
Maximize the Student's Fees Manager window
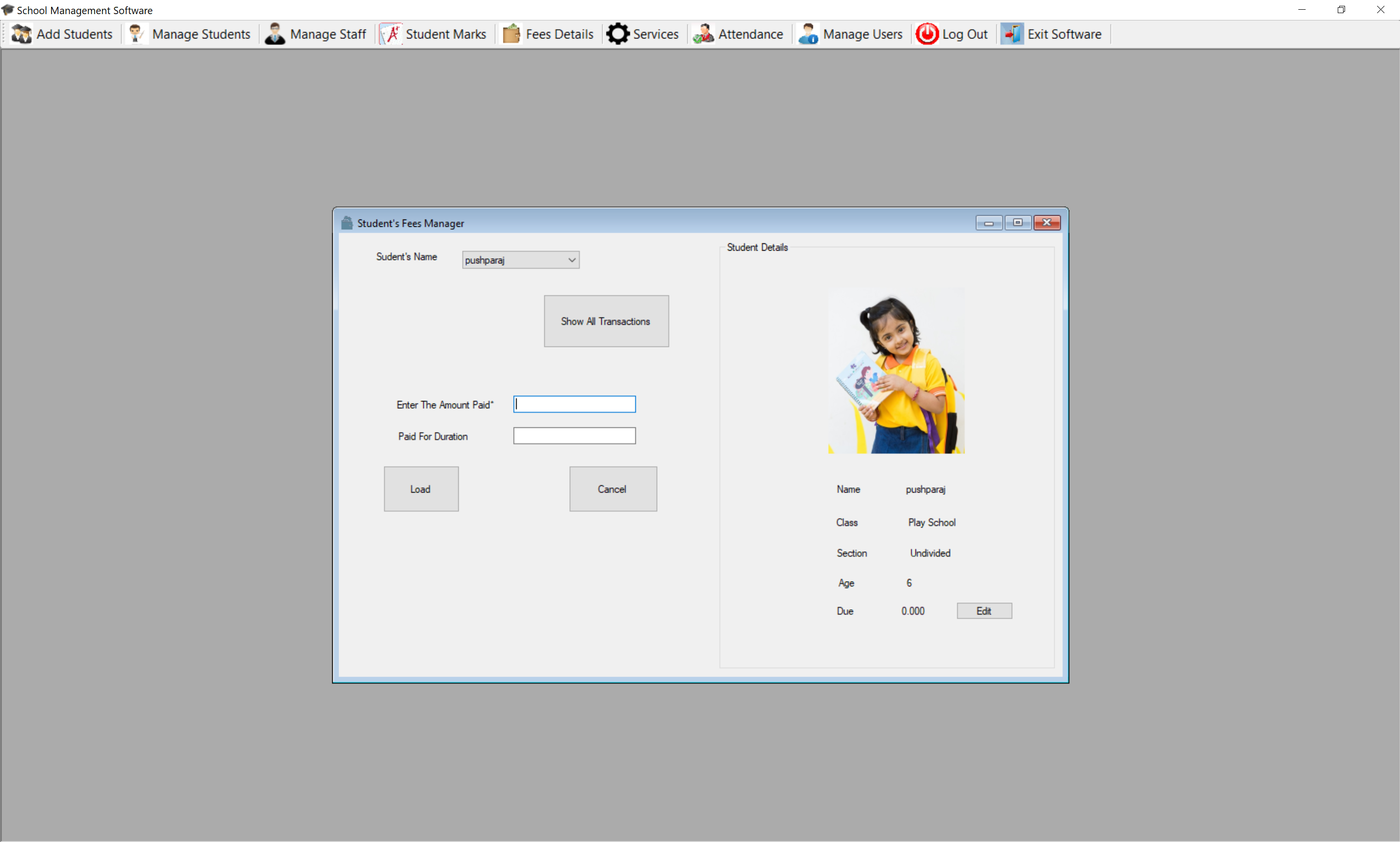1017,223
